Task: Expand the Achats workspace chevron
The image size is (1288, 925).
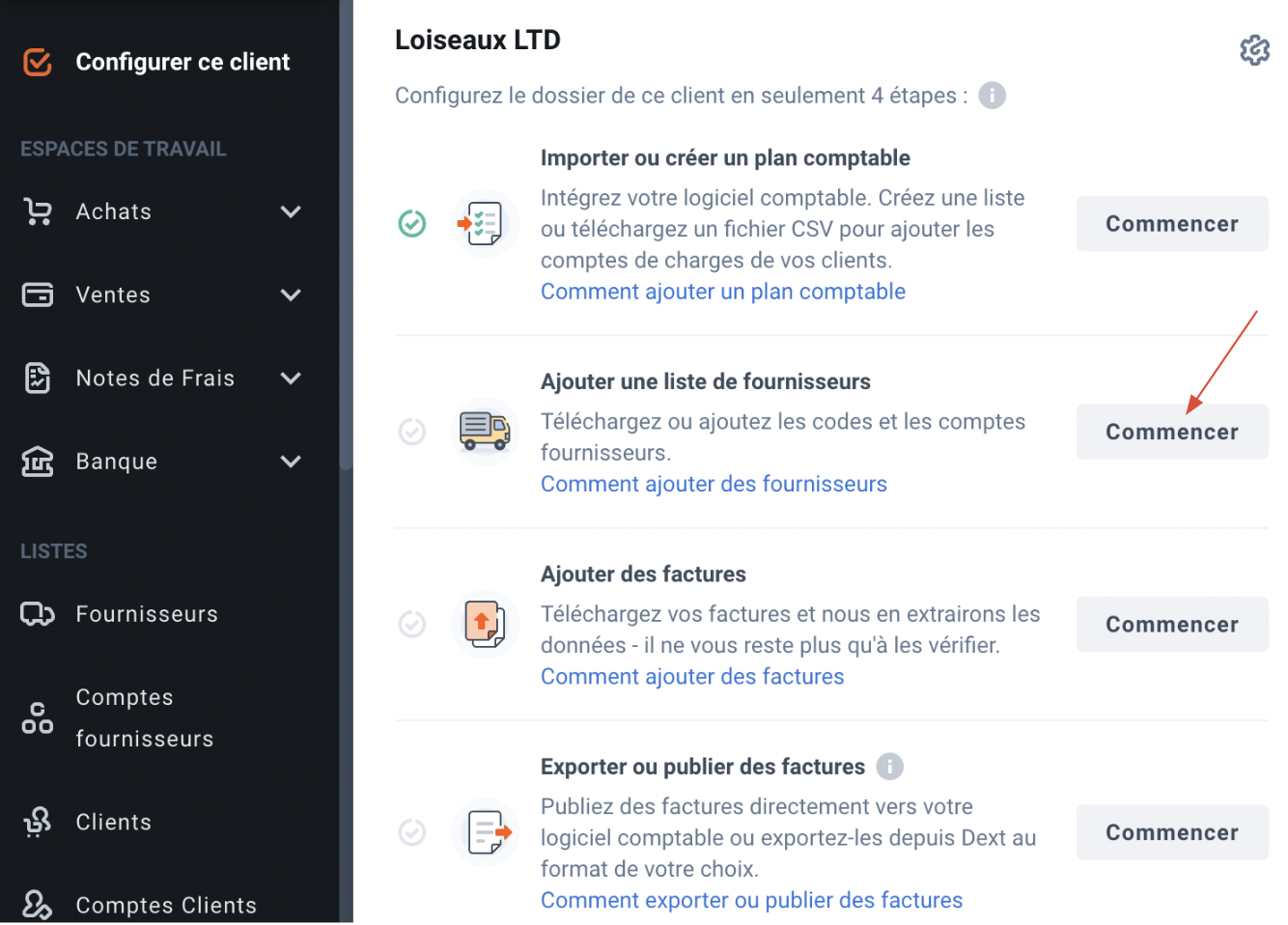Action: tap(291, 211)
